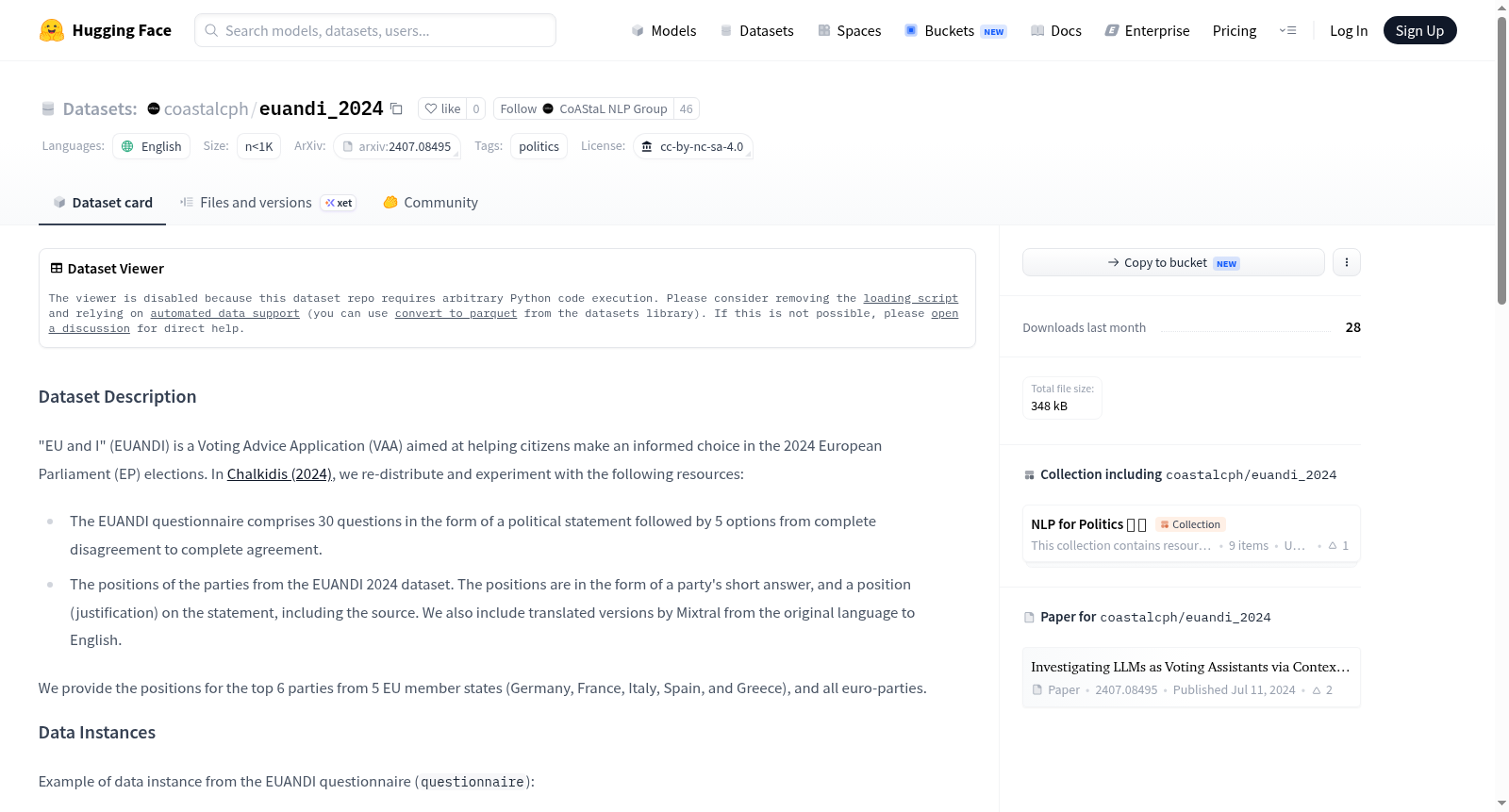Image resolution: width=1509 pixels, height=812 pixels.
Task: Click the Community emoji icon
Action: coord(390,202)
